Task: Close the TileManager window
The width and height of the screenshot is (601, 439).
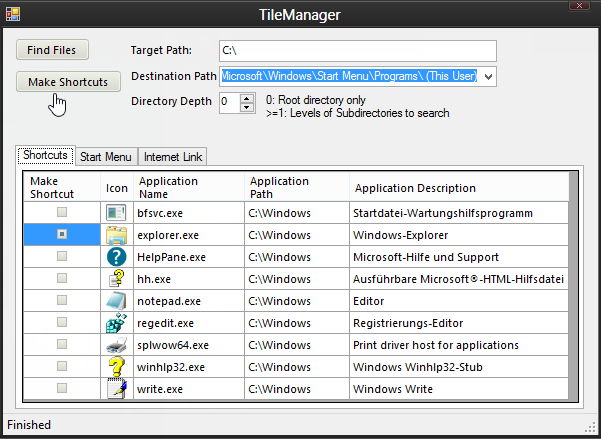Action: click(x=579, y=5)
